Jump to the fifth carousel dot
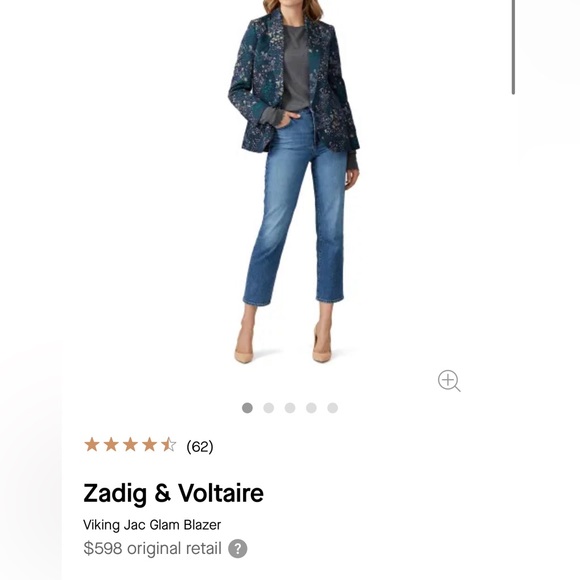 333,408
